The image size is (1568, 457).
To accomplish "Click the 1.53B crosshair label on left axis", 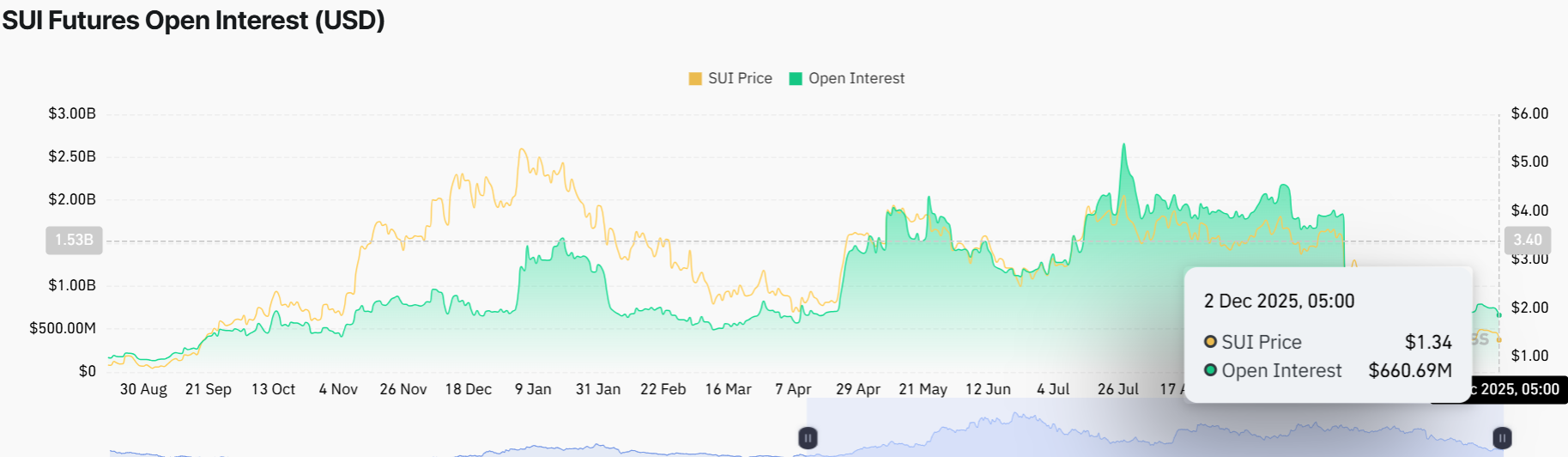I will pos(74,241).
